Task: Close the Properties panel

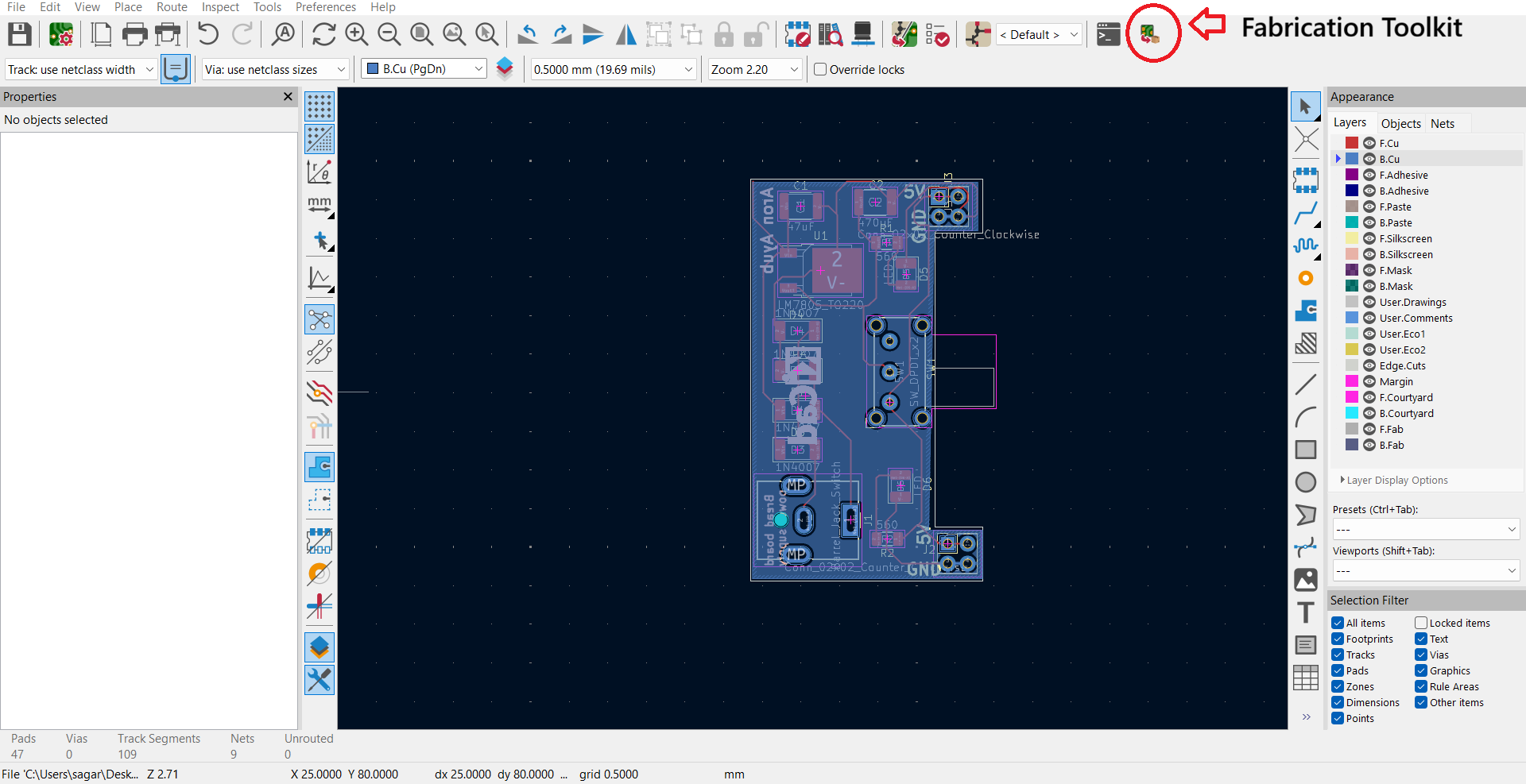Action: pyautogui.click(x=288, y=96)
